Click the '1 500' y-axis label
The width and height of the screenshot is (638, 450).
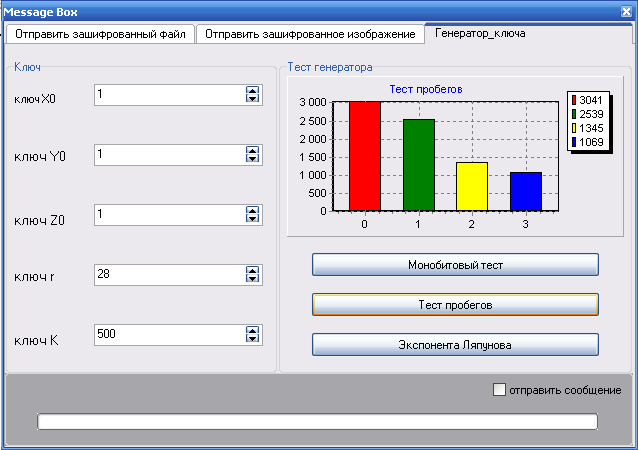(313, 157)
